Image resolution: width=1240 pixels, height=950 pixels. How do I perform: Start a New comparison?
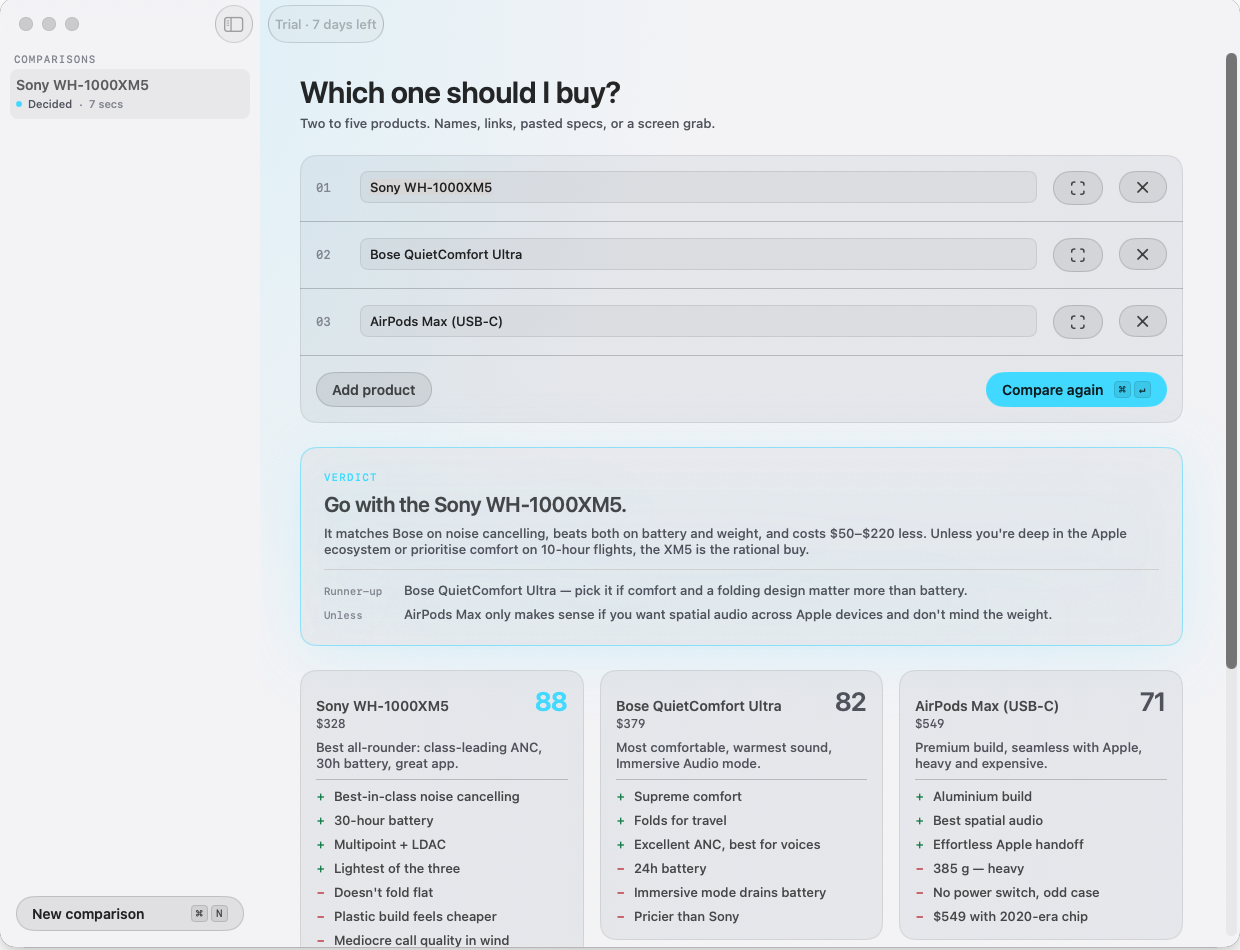click(x=130, y=914)
